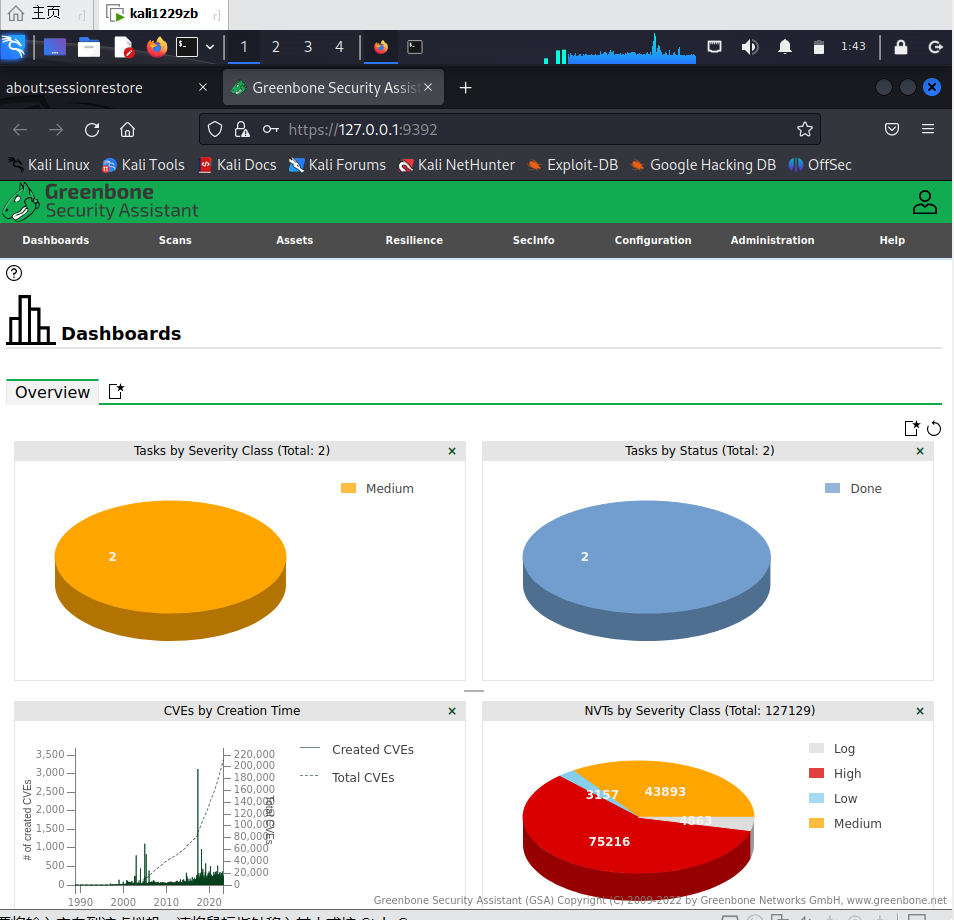Toggle the Done legend swatch
Viewport: 954px width, 920px height.
pos(832,488)
